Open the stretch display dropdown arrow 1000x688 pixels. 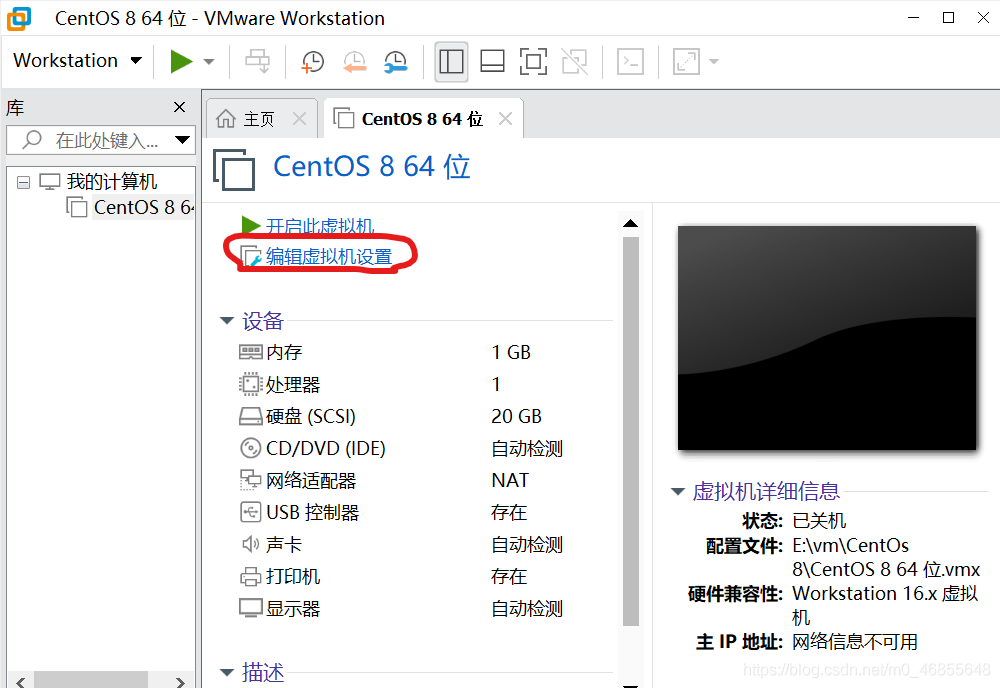pos(714,62)
